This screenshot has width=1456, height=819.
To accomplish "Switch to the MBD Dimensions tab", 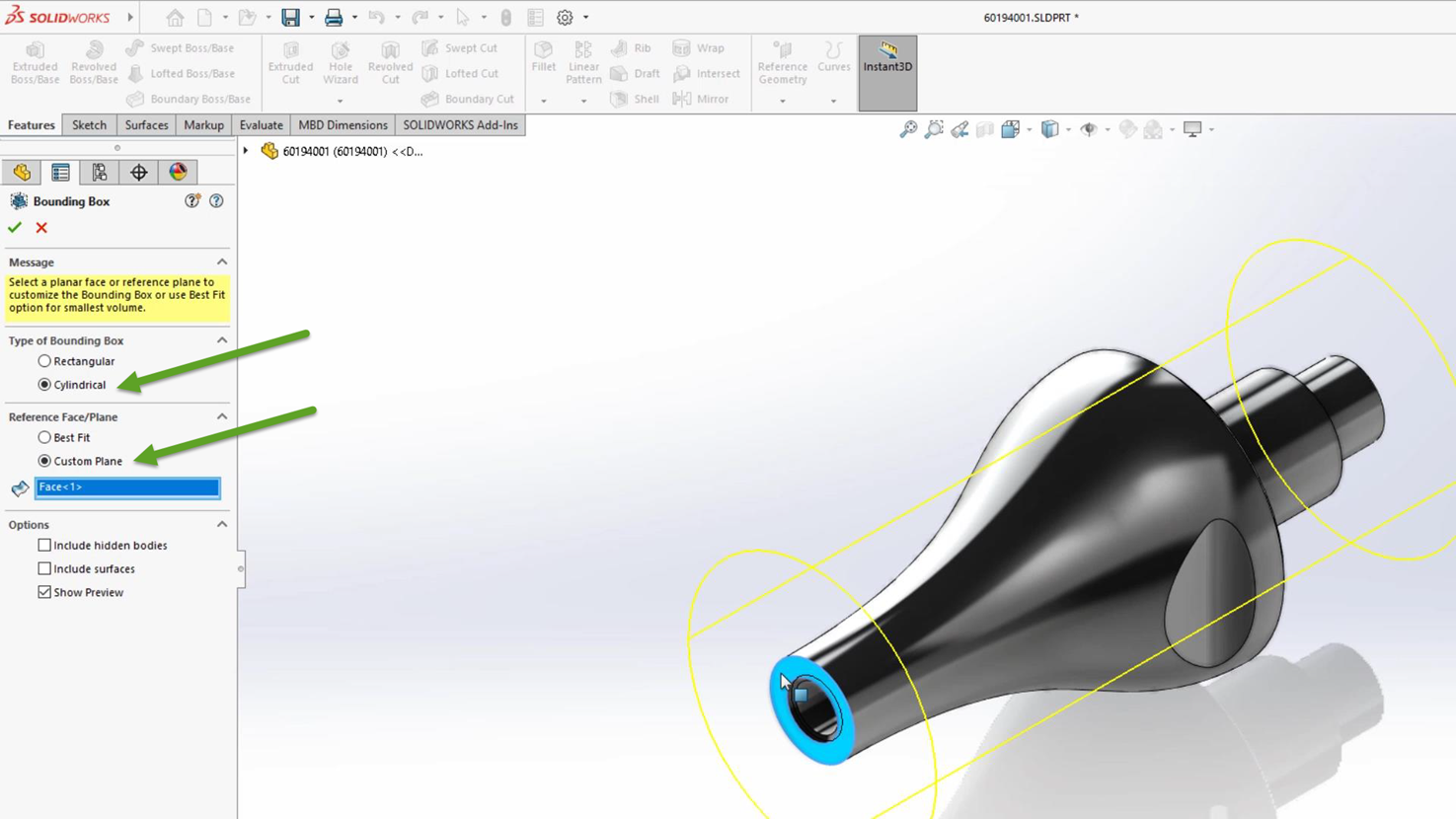I will click(343, 125).
